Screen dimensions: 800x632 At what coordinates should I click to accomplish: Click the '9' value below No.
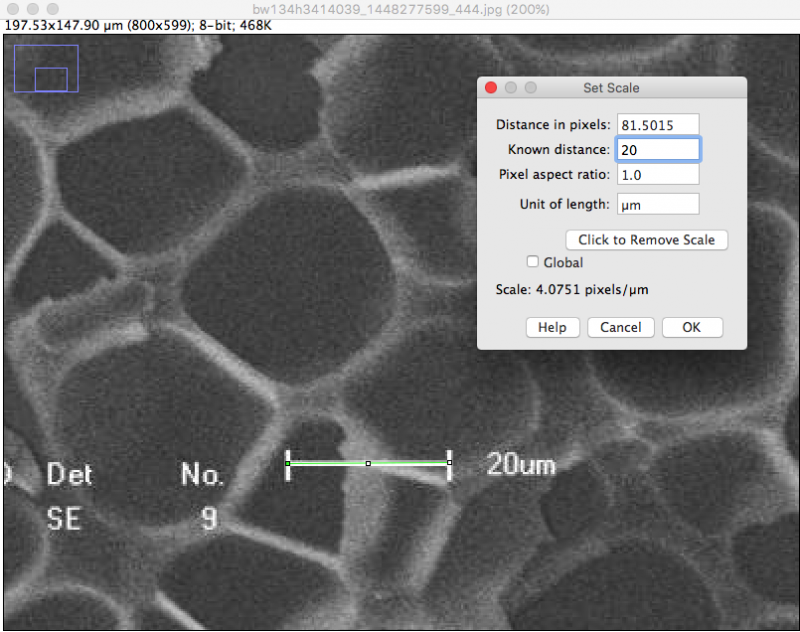click(x=209, y=519)
